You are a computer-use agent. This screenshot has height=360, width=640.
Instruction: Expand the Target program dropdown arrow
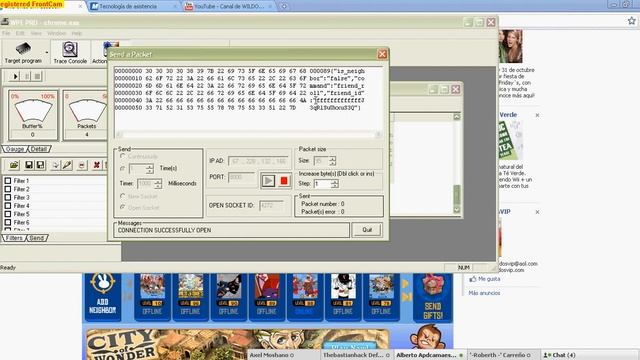click(47, 53)
